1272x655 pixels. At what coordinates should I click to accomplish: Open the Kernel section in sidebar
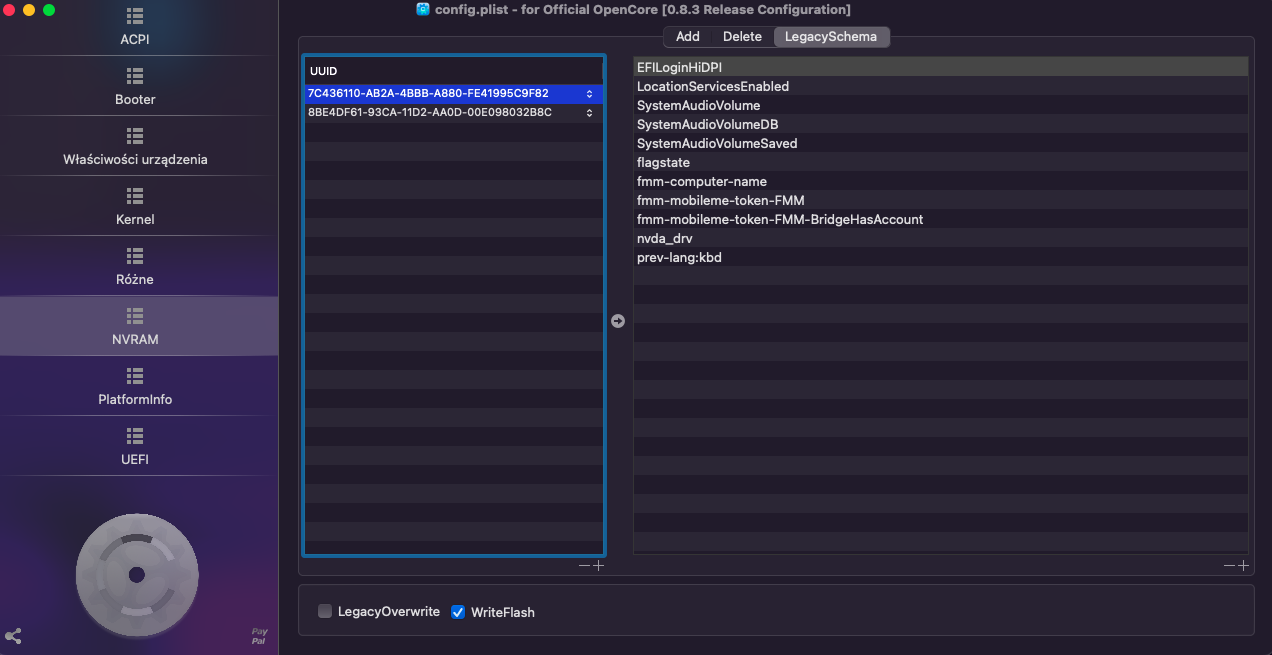coord(135,207)
